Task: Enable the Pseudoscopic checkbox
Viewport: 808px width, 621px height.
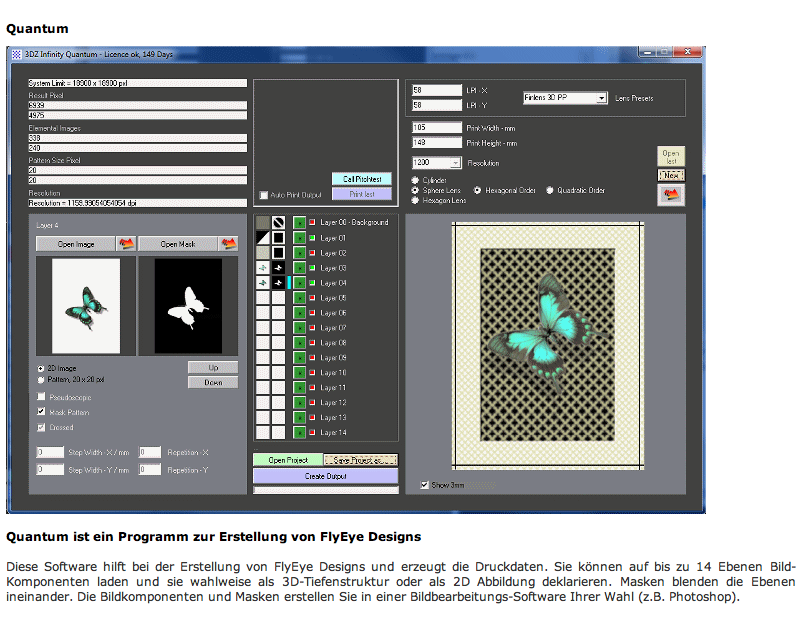Action: [41, 397]
